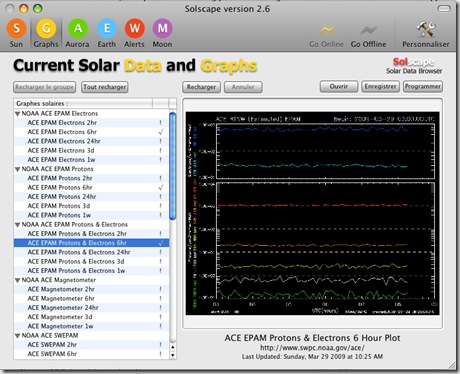
Task: Click the Enregistrer button
Action: coord(380,86)
